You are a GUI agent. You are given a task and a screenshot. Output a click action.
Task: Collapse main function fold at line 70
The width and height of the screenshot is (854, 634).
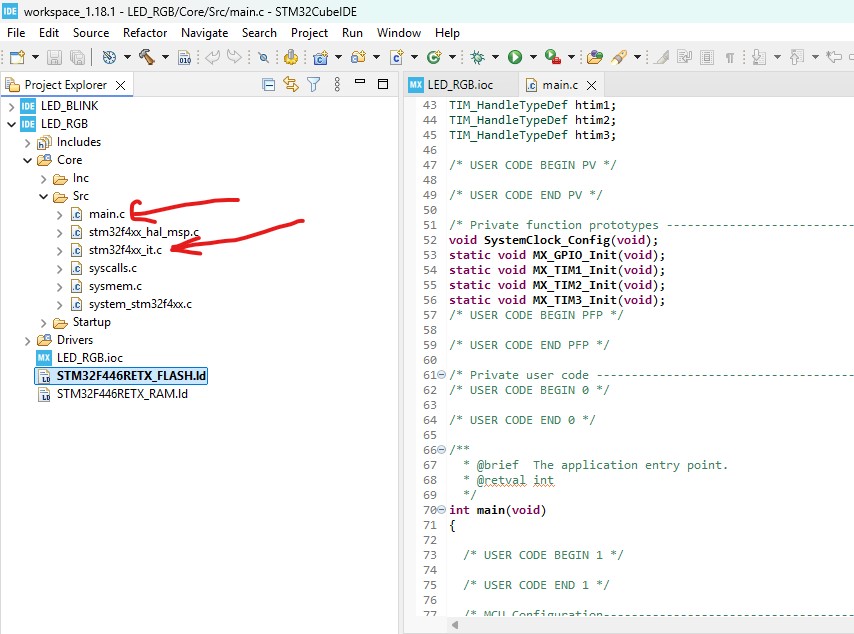tap(442, 510)
